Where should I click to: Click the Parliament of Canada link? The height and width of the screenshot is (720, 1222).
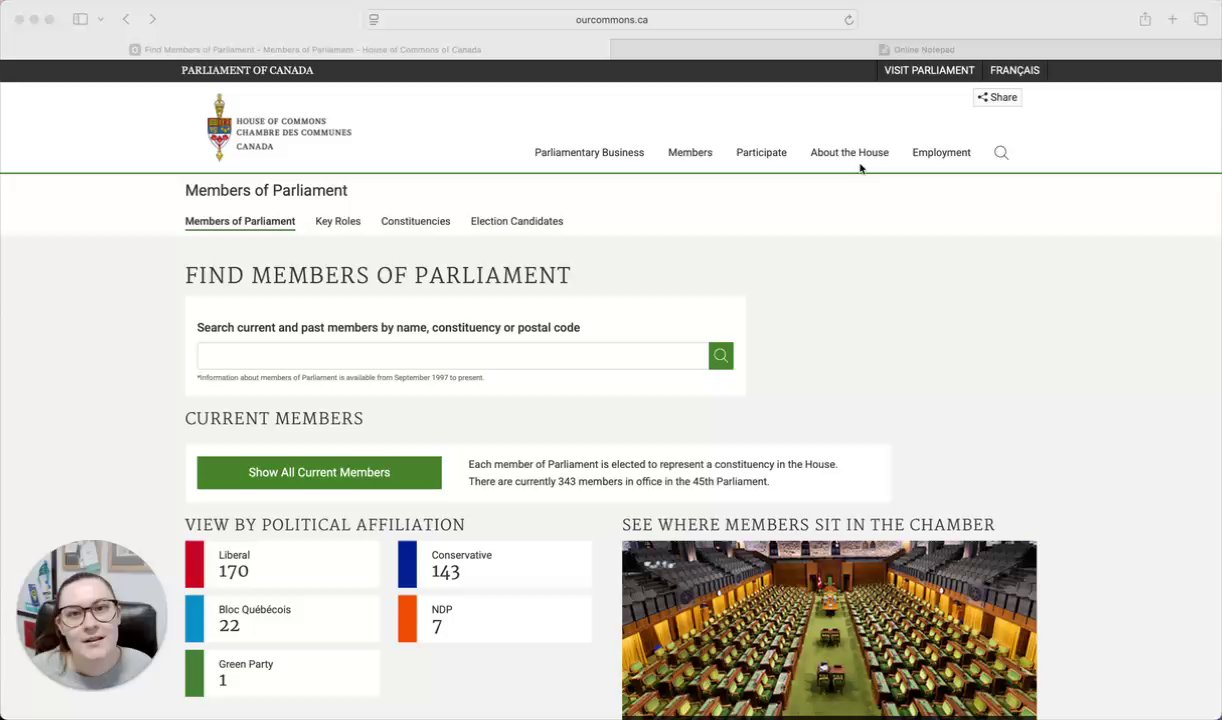coord(247,70)
